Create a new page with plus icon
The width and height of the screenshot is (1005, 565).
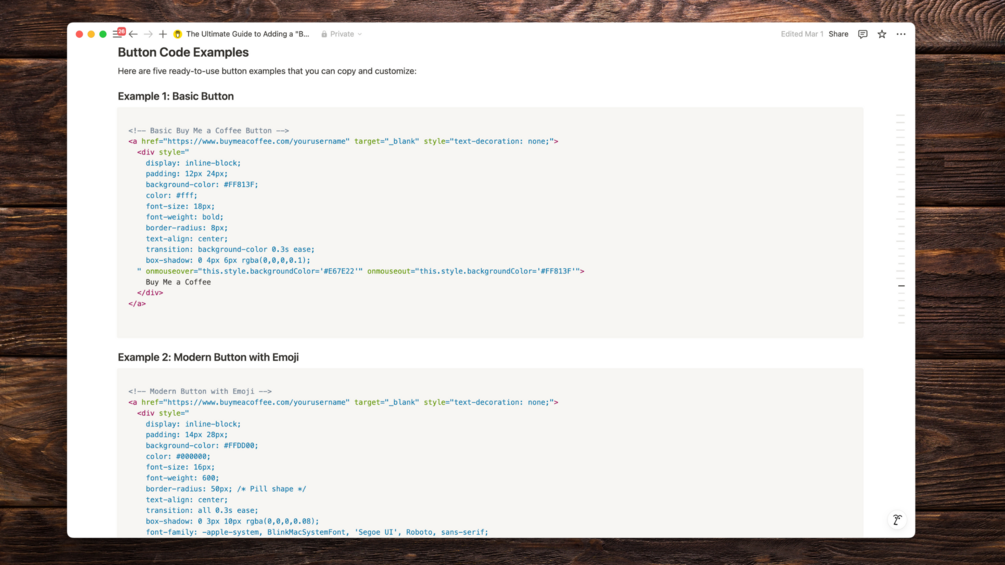tap(163, 34)
